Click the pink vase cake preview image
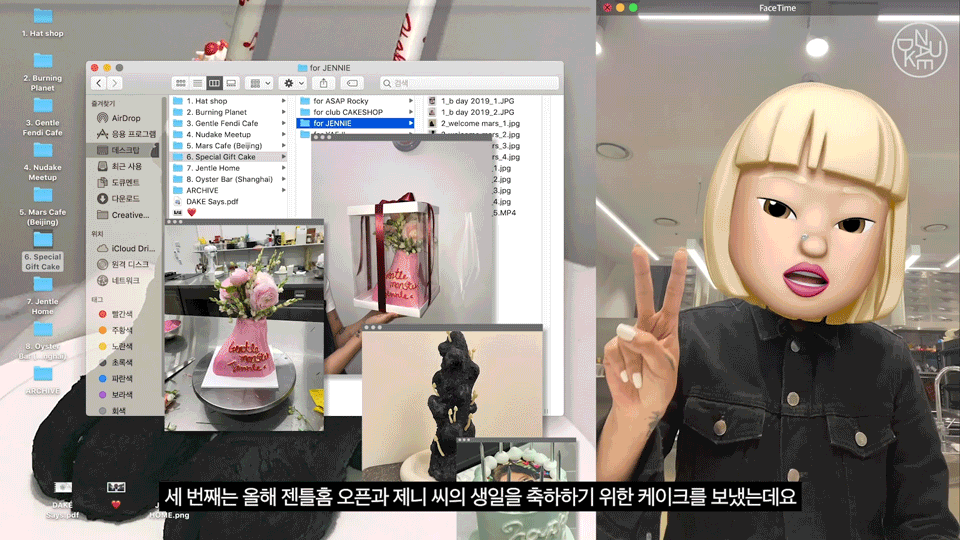Viewport: 960px width, 540px height. coord(244,328)
